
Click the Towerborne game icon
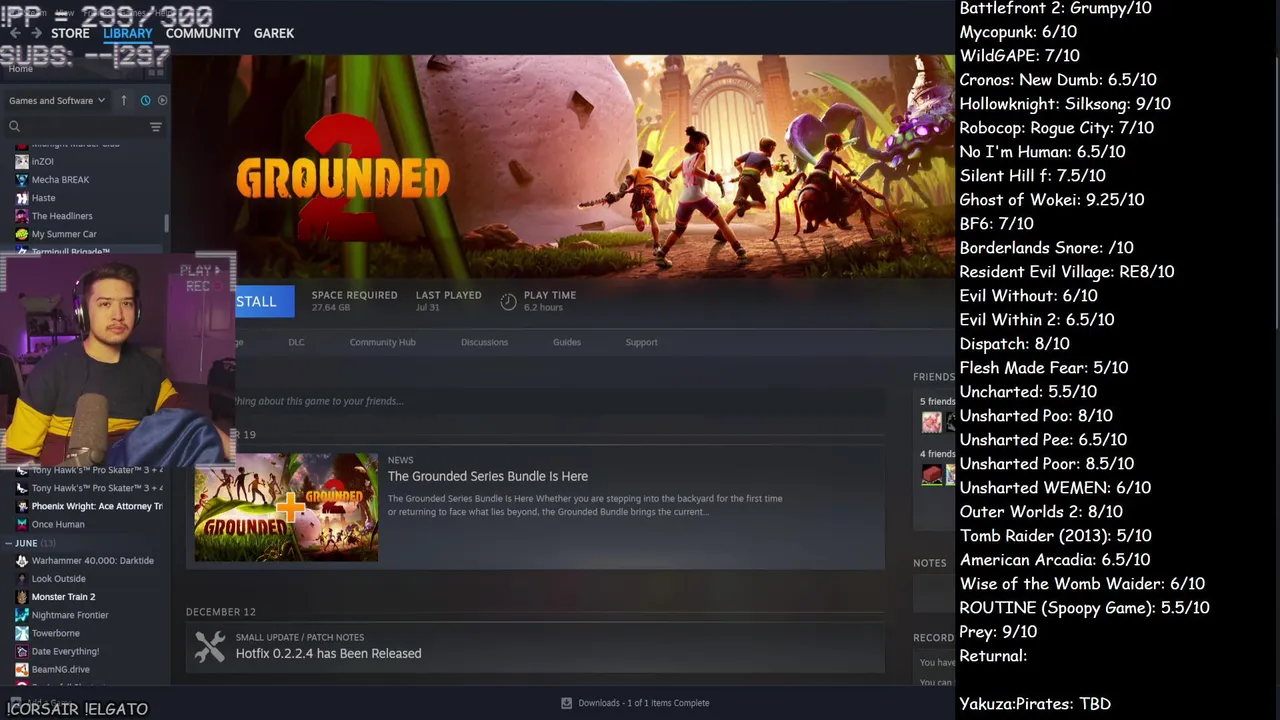pos(22,633)
